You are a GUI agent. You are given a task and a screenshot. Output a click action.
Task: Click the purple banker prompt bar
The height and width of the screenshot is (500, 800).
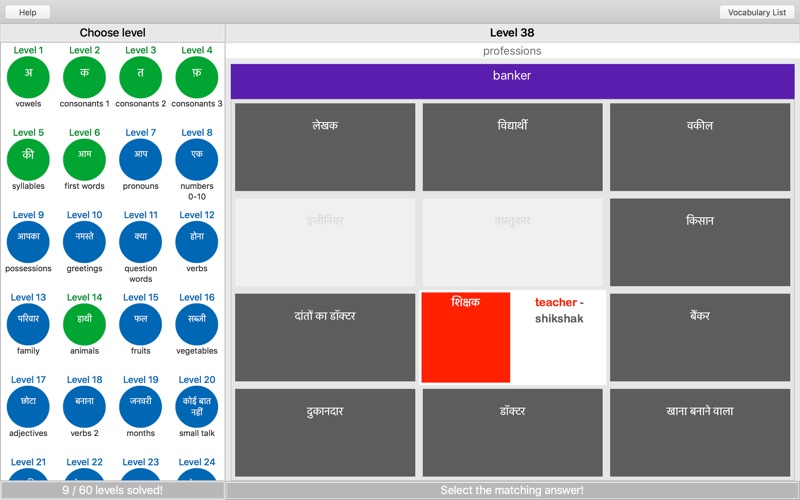512,81
